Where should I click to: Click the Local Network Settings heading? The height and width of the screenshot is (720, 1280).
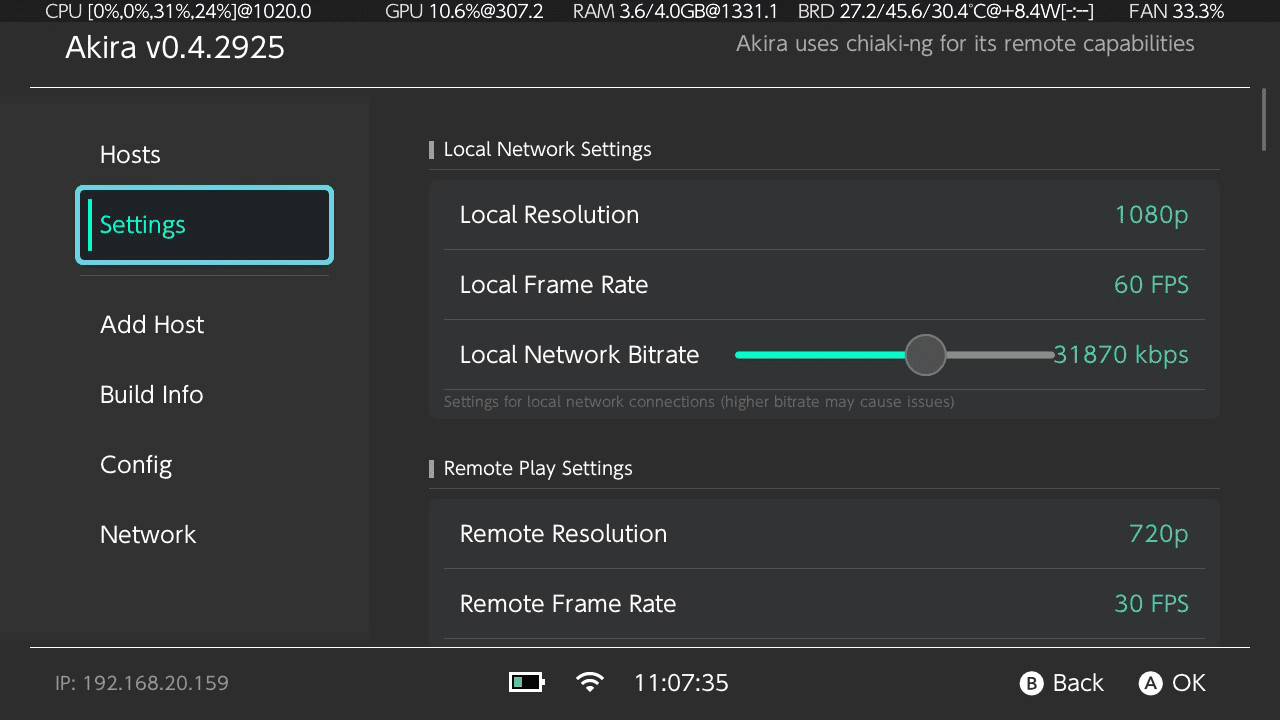pos(547,149)
